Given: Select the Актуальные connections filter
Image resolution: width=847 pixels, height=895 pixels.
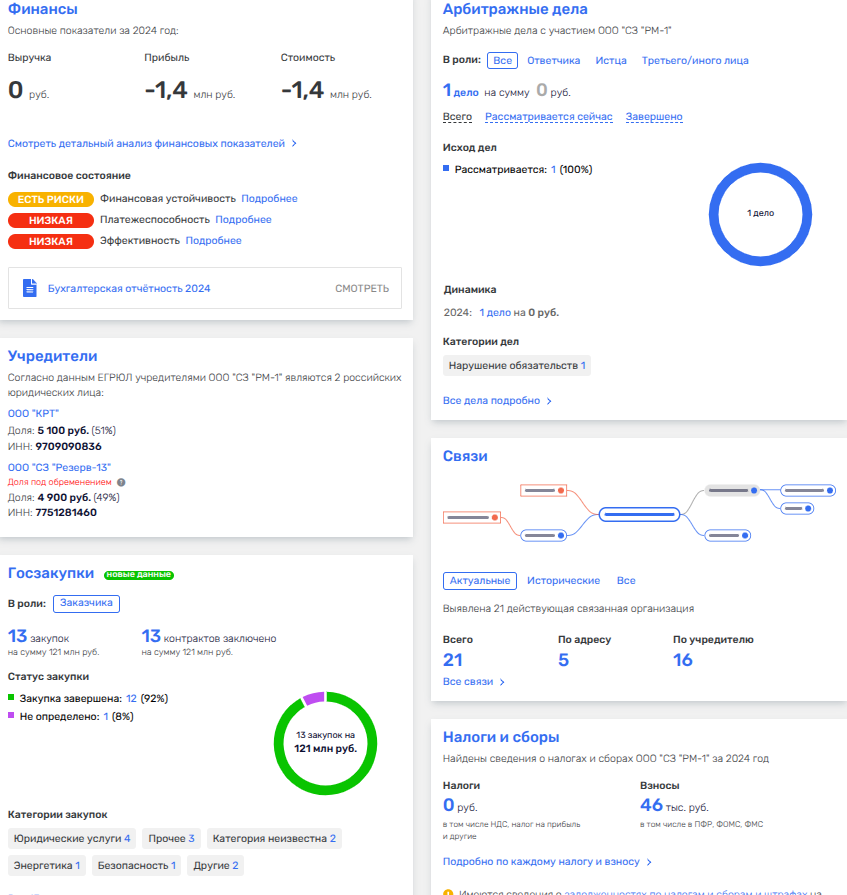Looking at the screenshot, I should click(480, 581).
